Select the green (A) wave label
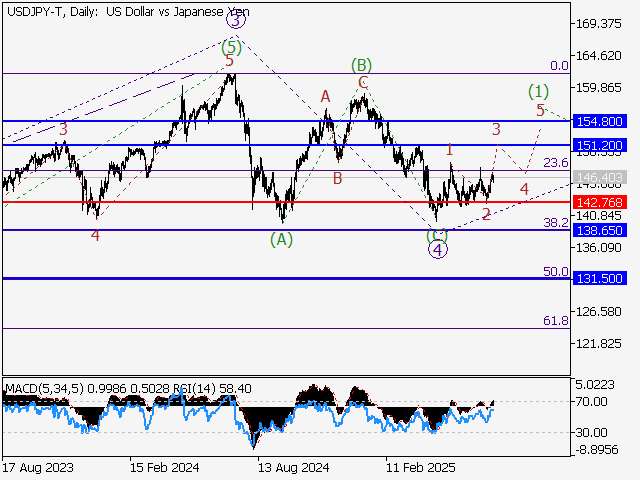640x480 pixels. (x=282, y=239)
